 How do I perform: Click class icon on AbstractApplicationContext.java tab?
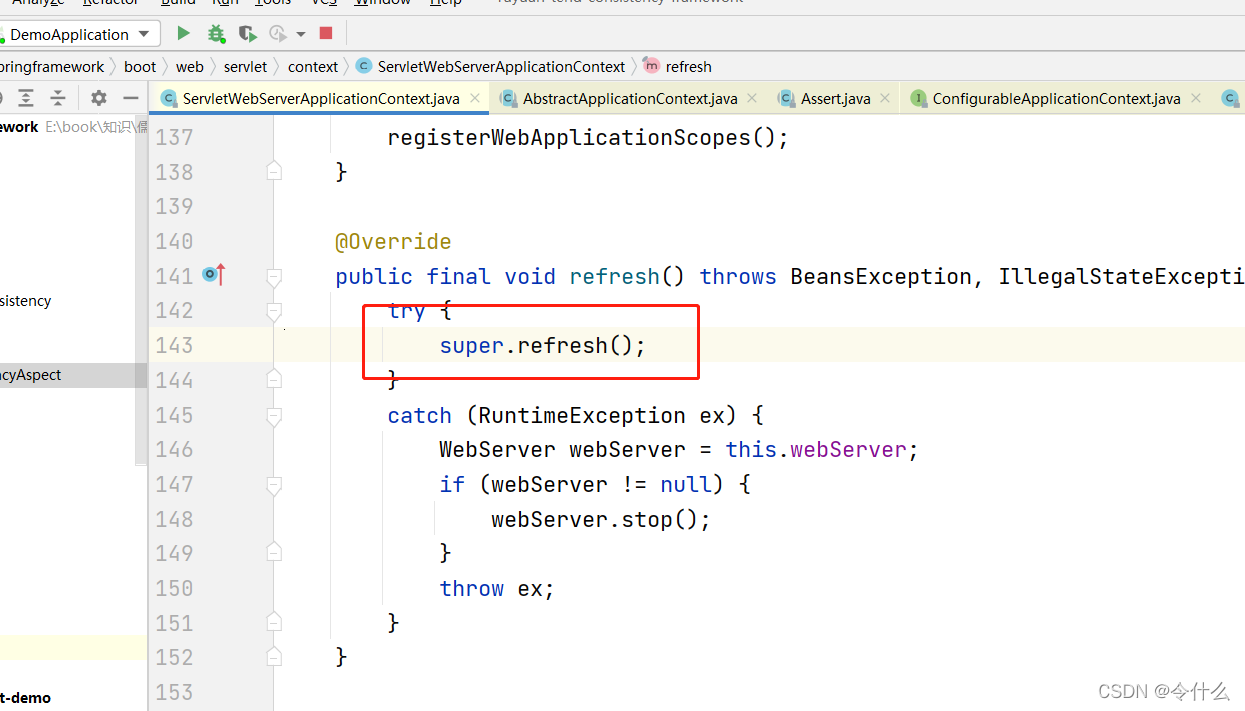pos(509,98)
